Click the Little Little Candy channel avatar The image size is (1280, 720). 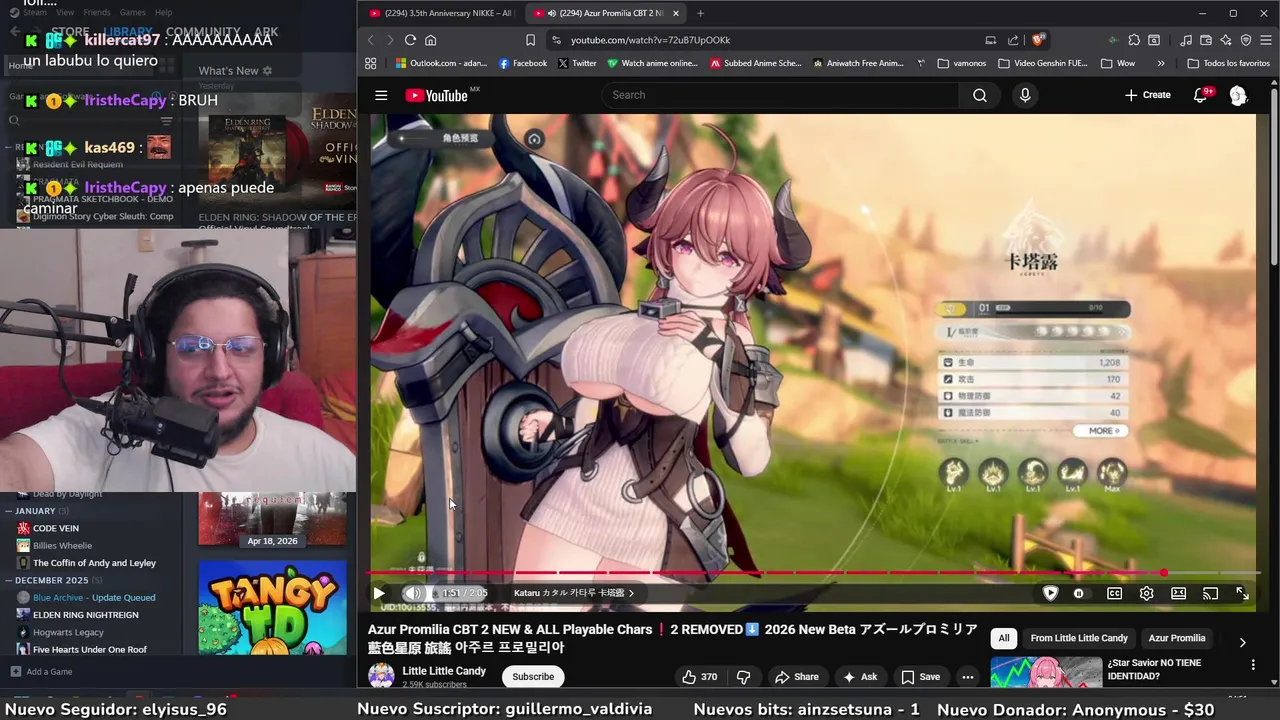[381, 676]
